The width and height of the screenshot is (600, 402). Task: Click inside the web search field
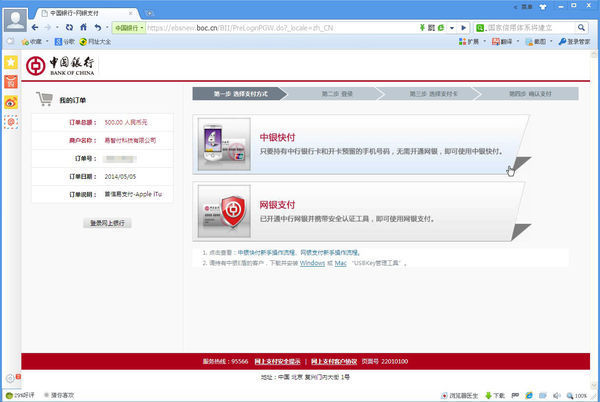pyautogui.click(x=530, y=28)
